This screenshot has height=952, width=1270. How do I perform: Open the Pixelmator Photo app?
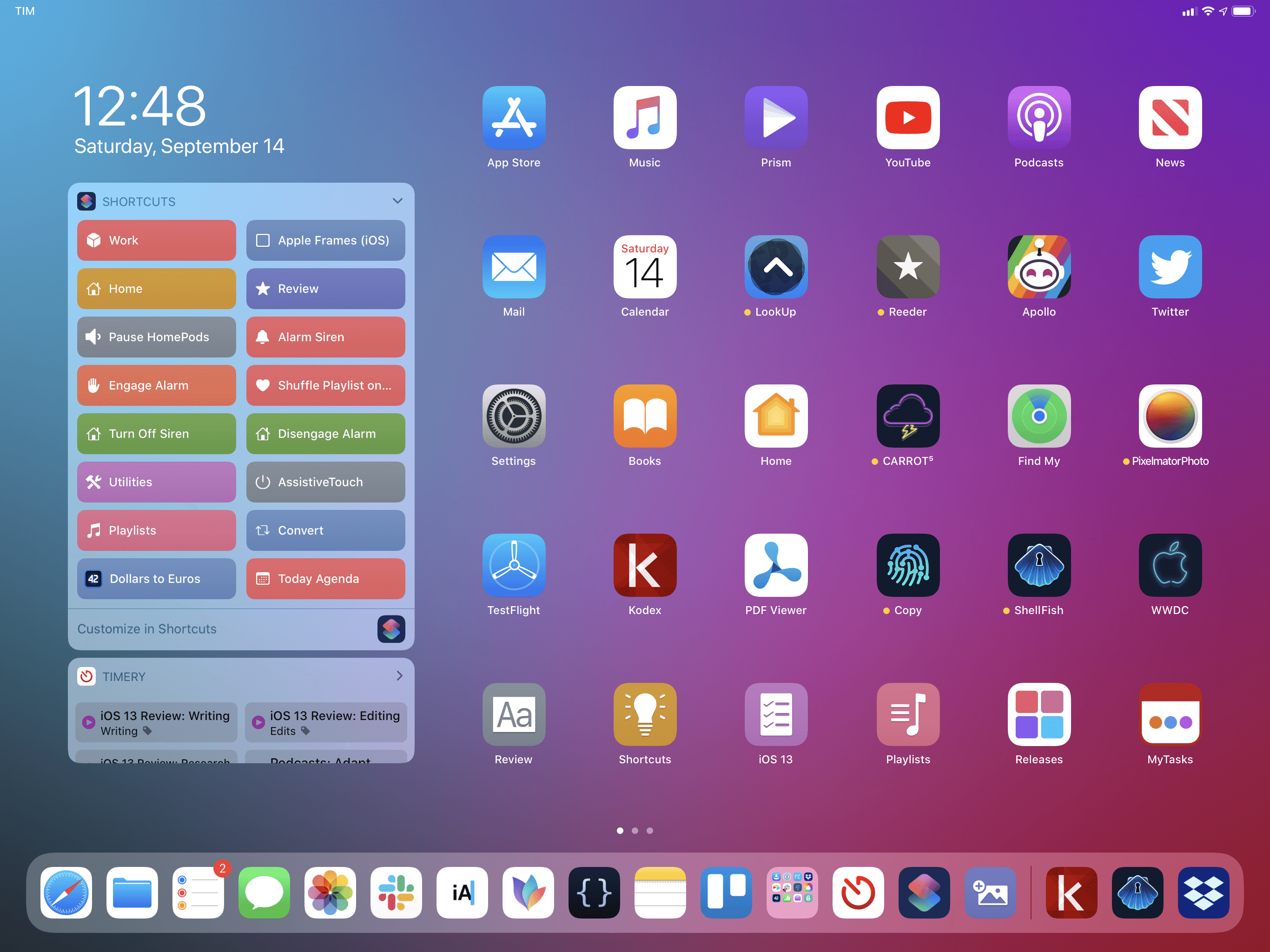(x=1170, y=416)
